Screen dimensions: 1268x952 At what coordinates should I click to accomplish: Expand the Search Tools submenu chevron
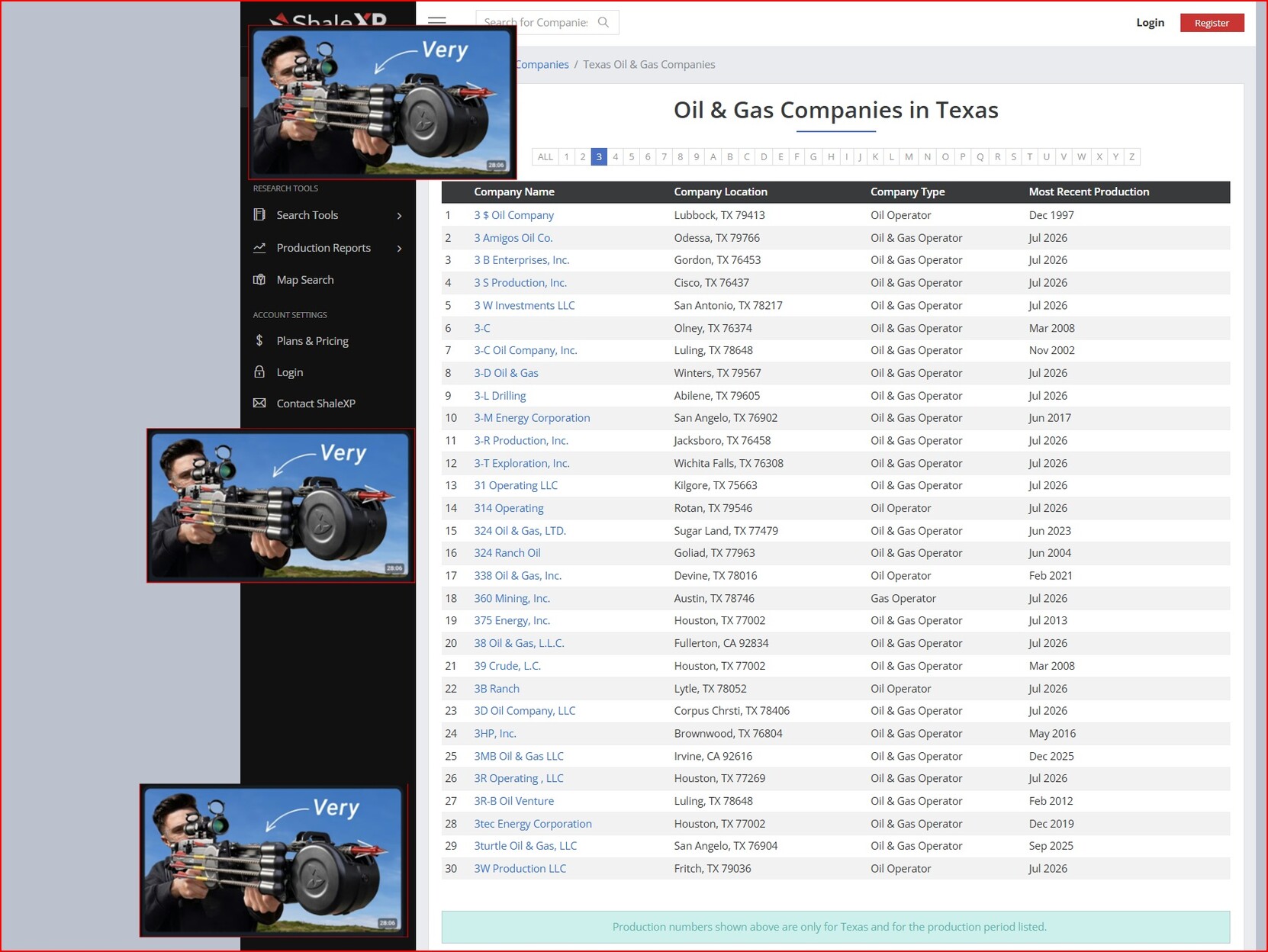pos(399,216)
